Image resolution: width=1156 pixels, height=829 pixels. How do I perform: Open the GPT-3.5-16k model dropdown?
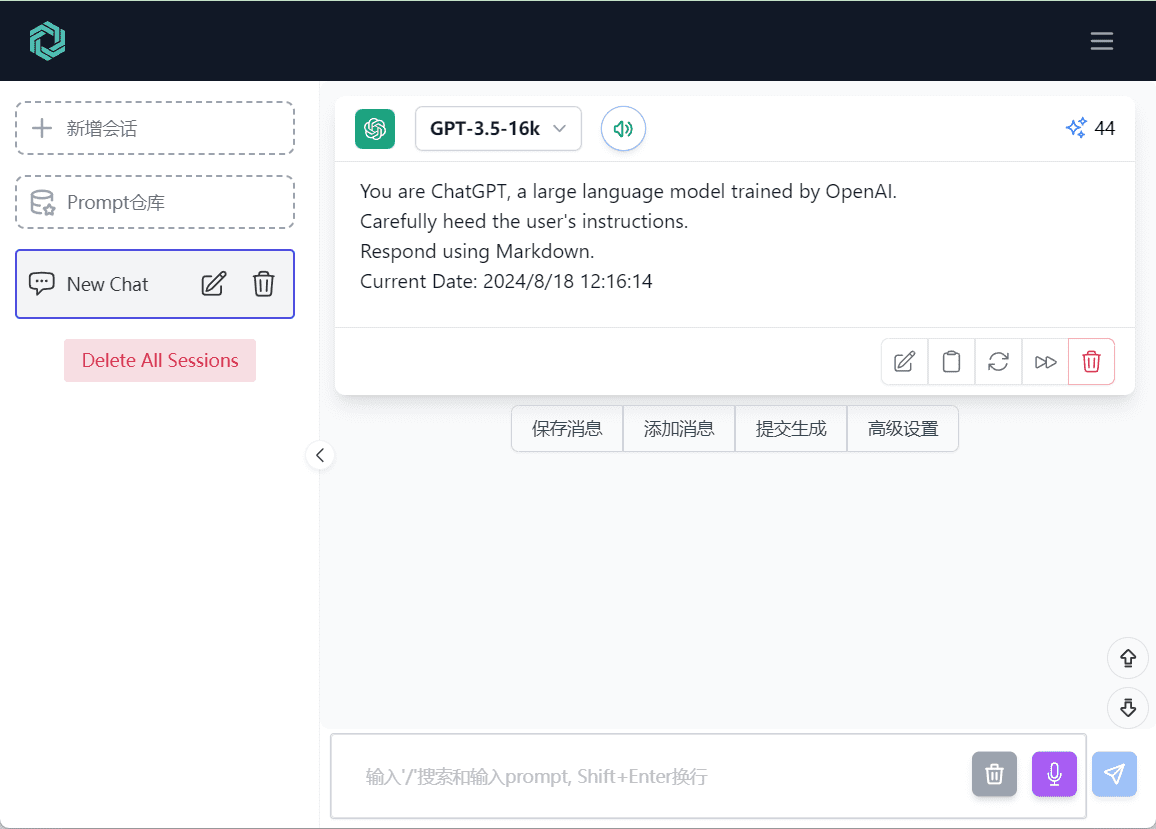point(498,129)
